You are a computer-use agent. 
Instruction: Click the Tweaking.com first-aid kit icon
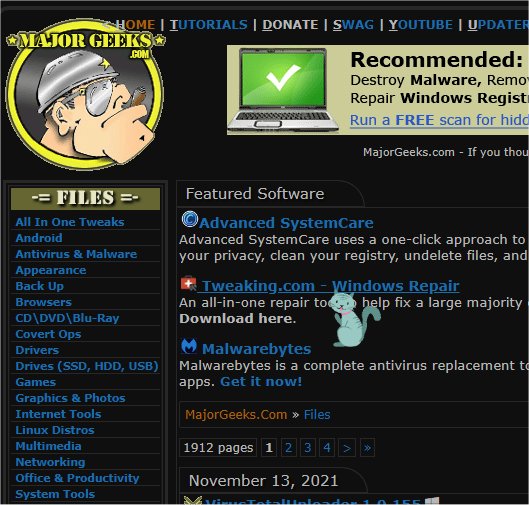pos(188,283)
